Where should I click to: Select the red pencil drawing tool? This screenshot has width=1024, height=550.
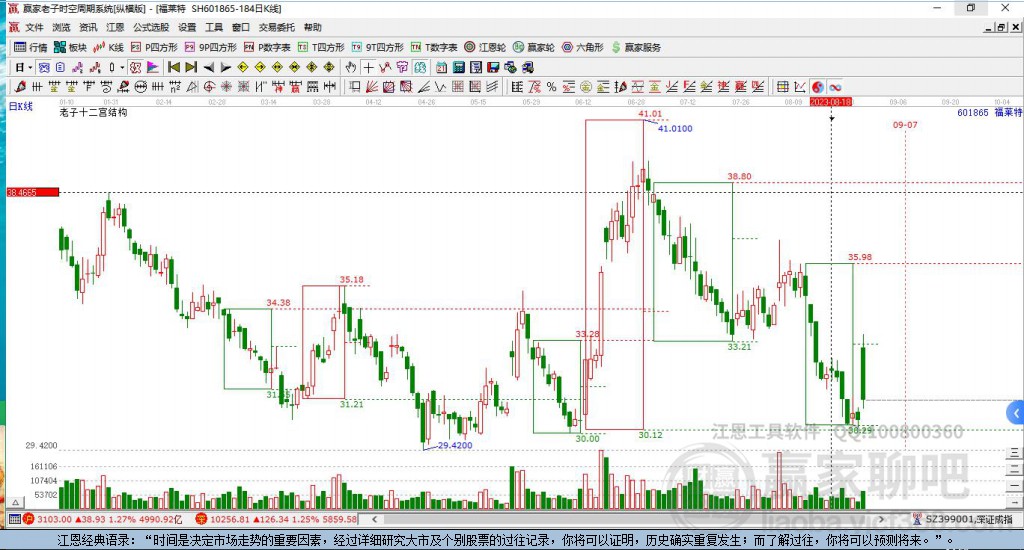pos(20,86)
